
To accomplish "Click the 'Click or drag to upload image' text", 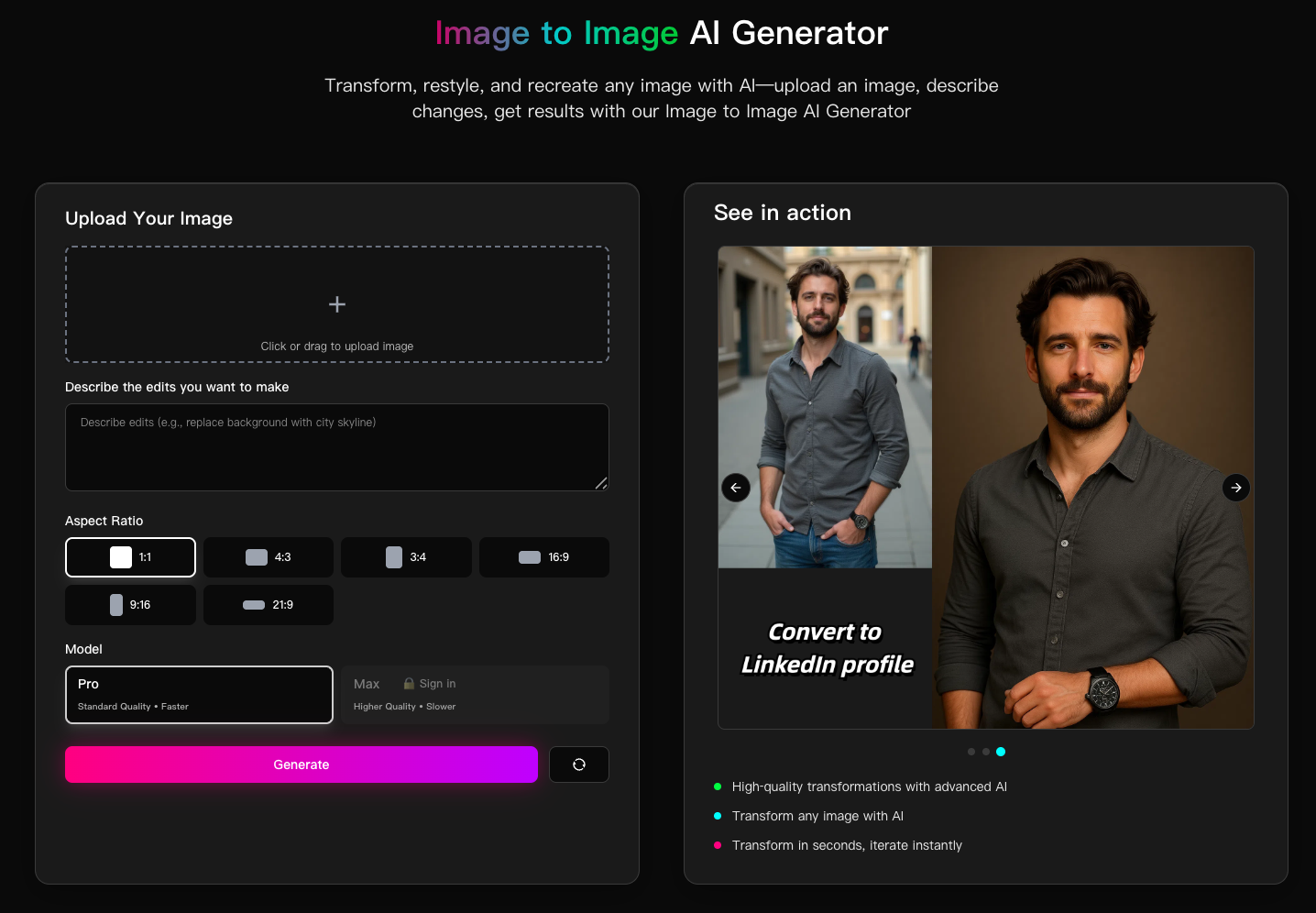I will tap(337, 346).
